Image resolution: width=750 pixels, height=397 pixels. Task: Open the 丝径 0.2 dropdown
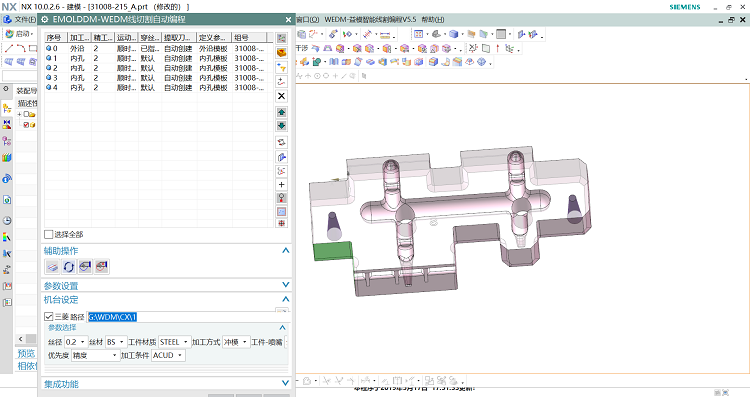point(76,342)
